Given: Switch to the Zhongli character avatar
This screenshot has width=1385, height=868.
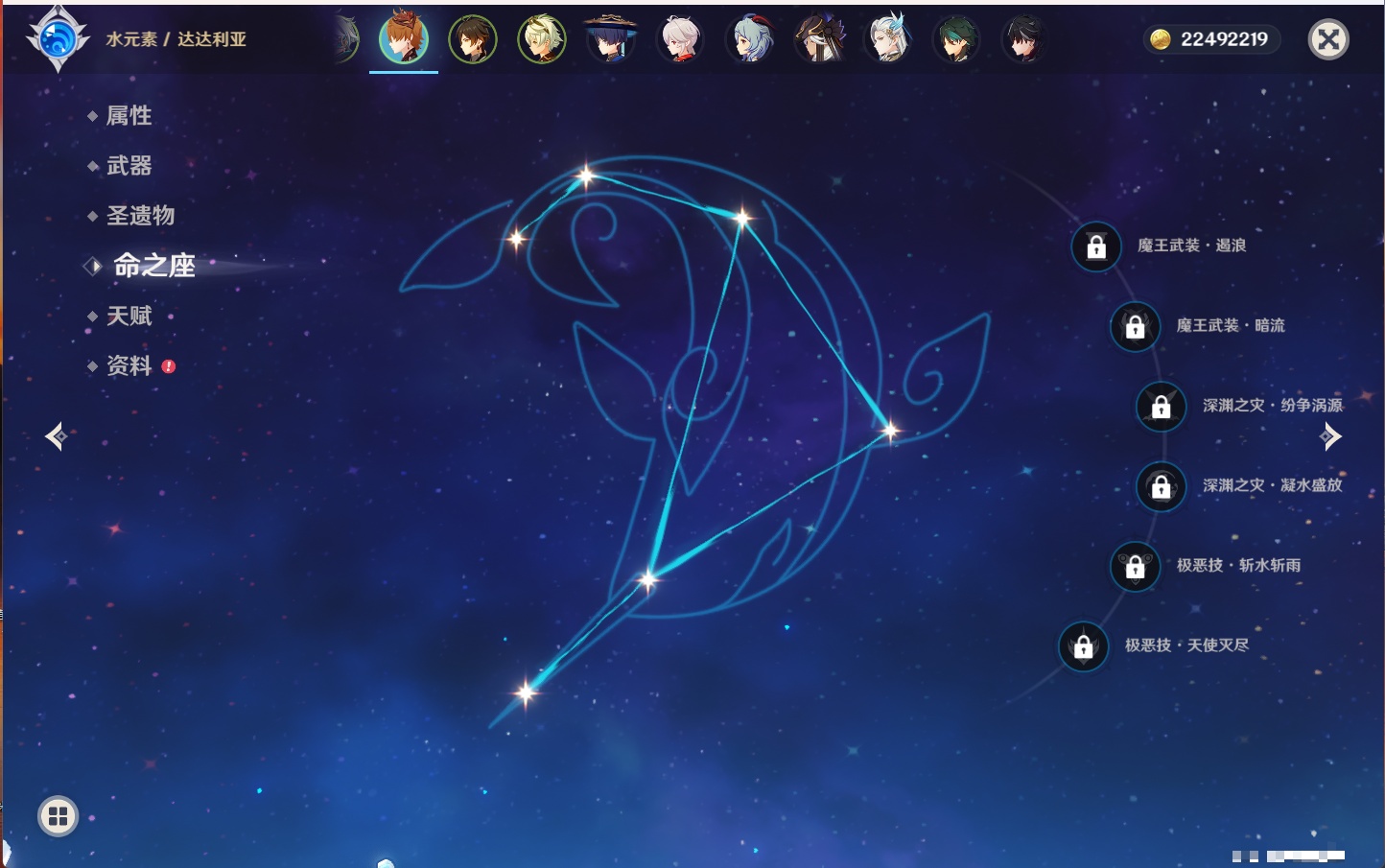Looking at the screenshot, I should (473, 39).
